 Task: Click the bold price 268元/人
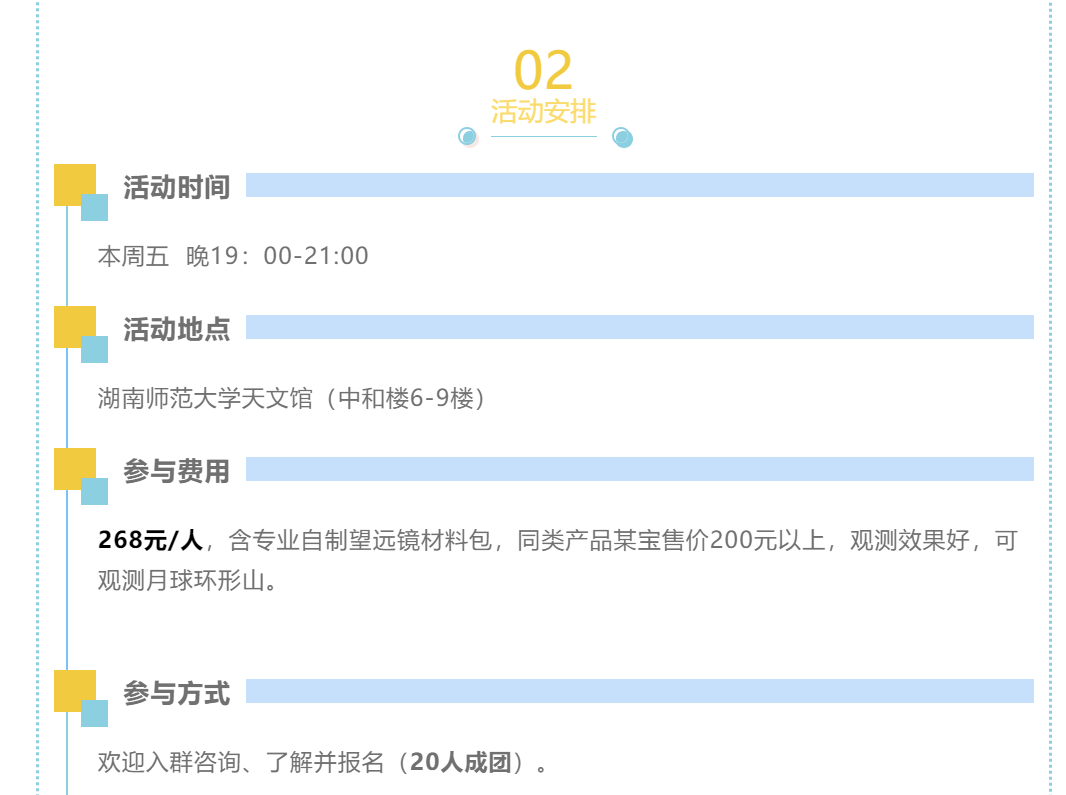[x=150, y=541]
